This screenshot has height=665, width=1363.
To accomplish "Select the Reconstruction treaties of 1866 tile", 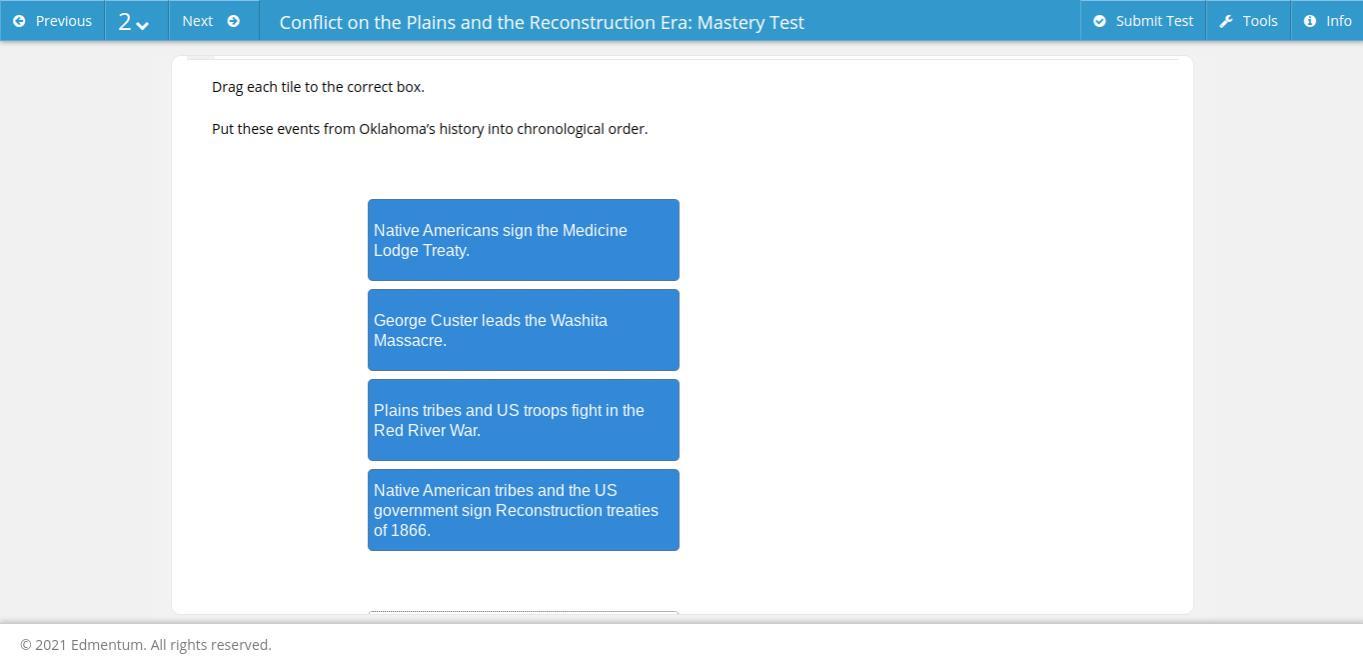I will tap(523, 510).
